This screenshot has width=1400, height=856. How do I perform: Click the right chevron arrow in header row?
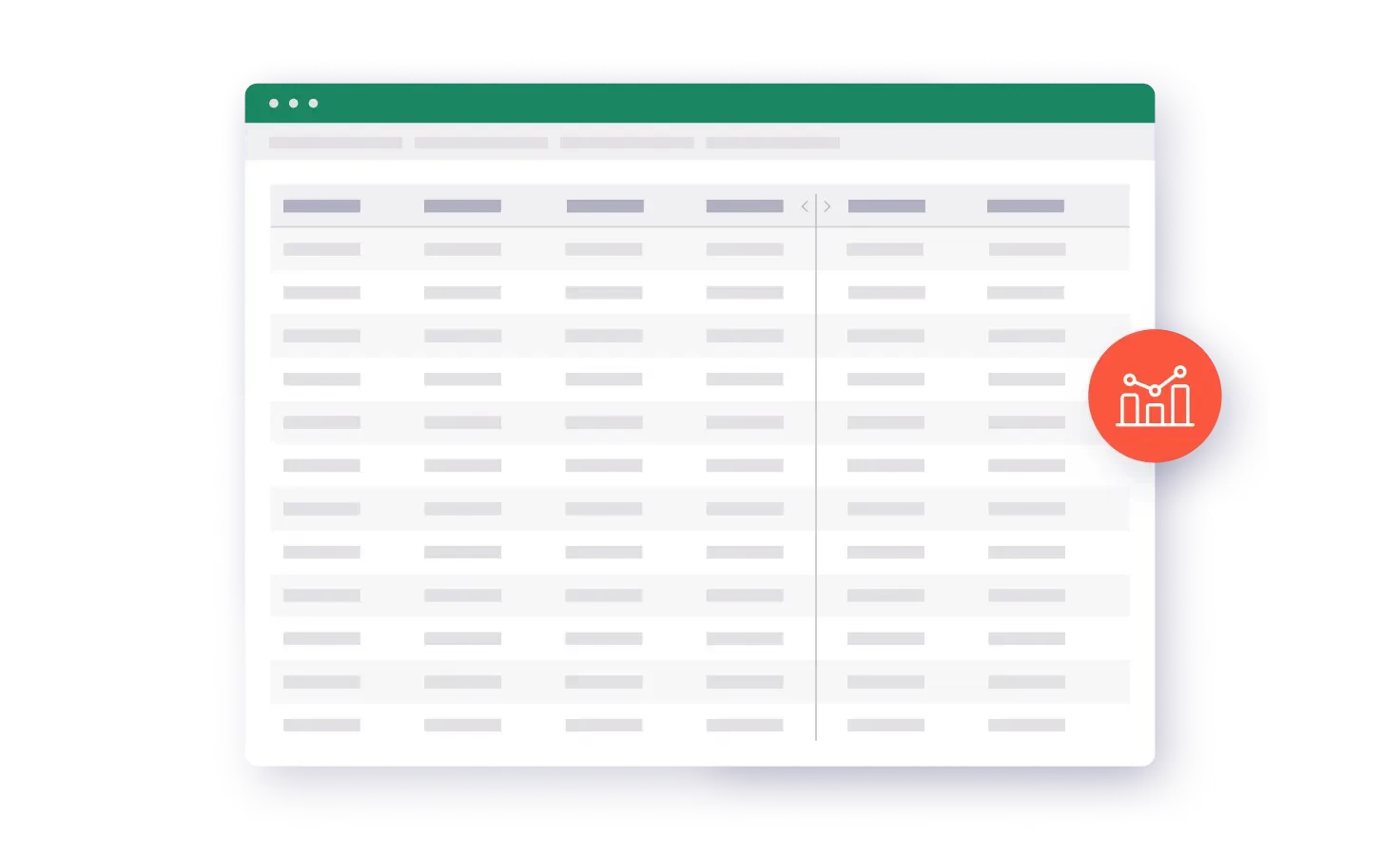[827, 206]
